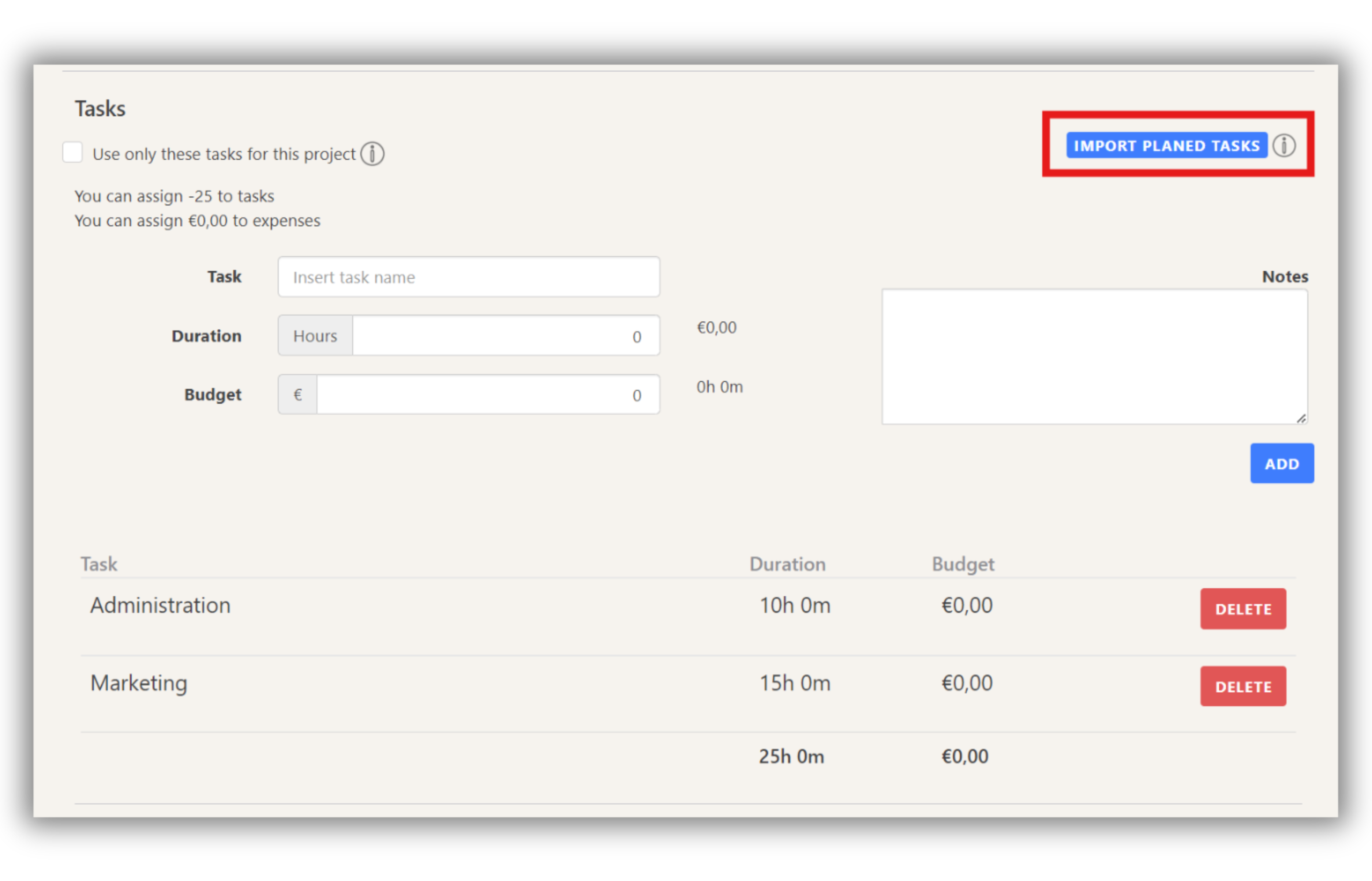Click the info icon beside the tasks checkbox
The height and width of the screenshot is (881, 1372).
point(373,153)
